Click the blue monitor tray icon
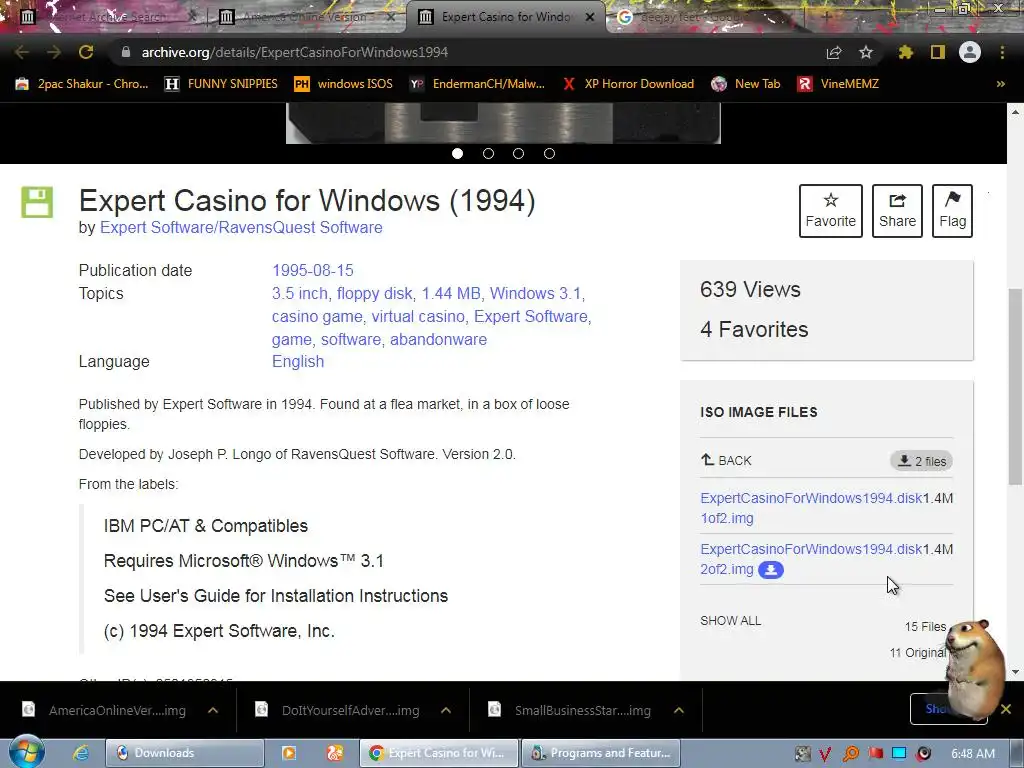Viewport: 1024px width, 768px height. pos(899,754)
